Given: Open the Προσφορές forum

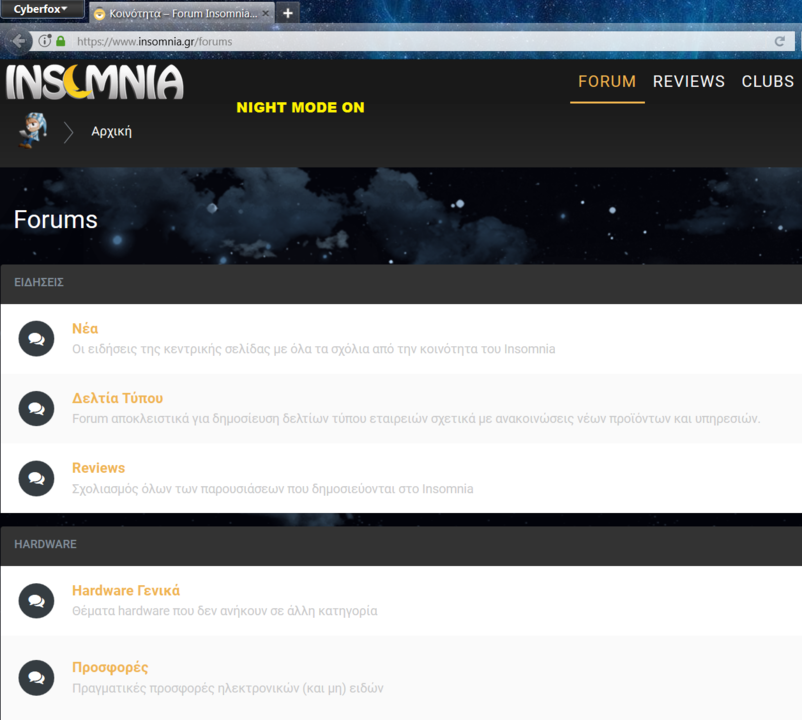Looking at the screenshot, I should tap(110, 667).
